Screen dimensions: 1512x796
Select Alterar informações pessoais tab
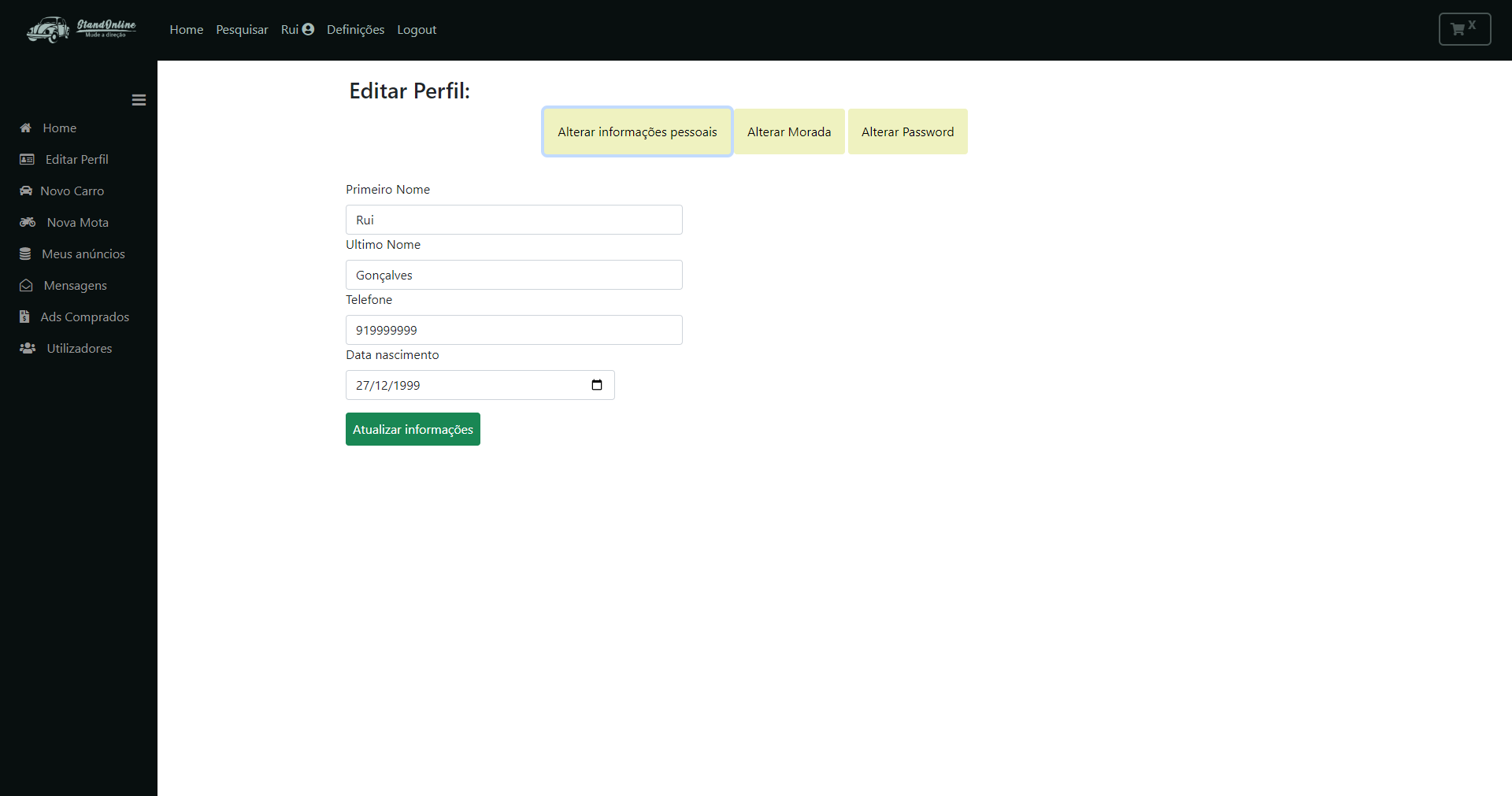[x=637, y=131]
